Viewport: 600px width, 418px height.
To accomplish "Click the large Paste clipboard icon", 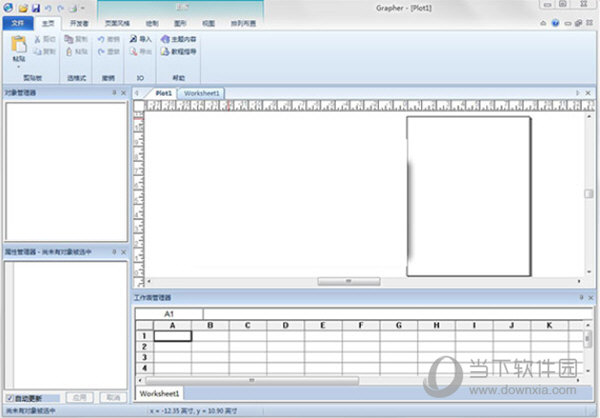I will (18, 44).
